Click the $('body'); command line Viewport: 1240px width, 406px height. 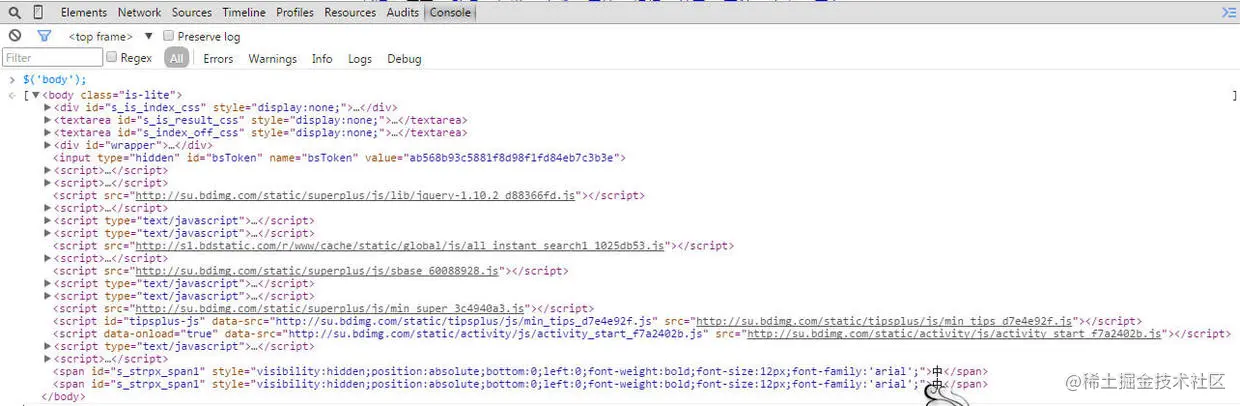click(x=55, y=80)
